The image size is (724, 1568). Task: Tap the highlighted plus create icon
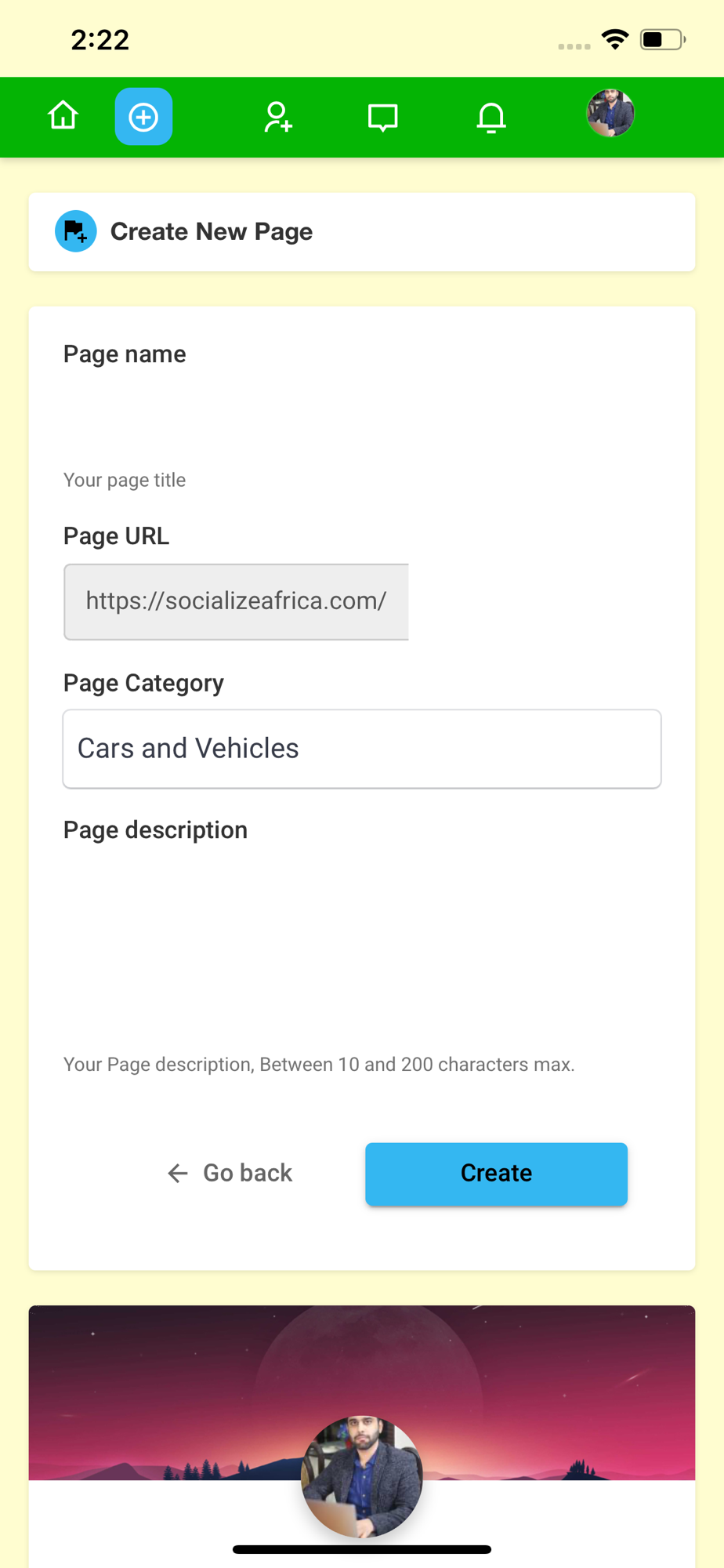[143, 117]
